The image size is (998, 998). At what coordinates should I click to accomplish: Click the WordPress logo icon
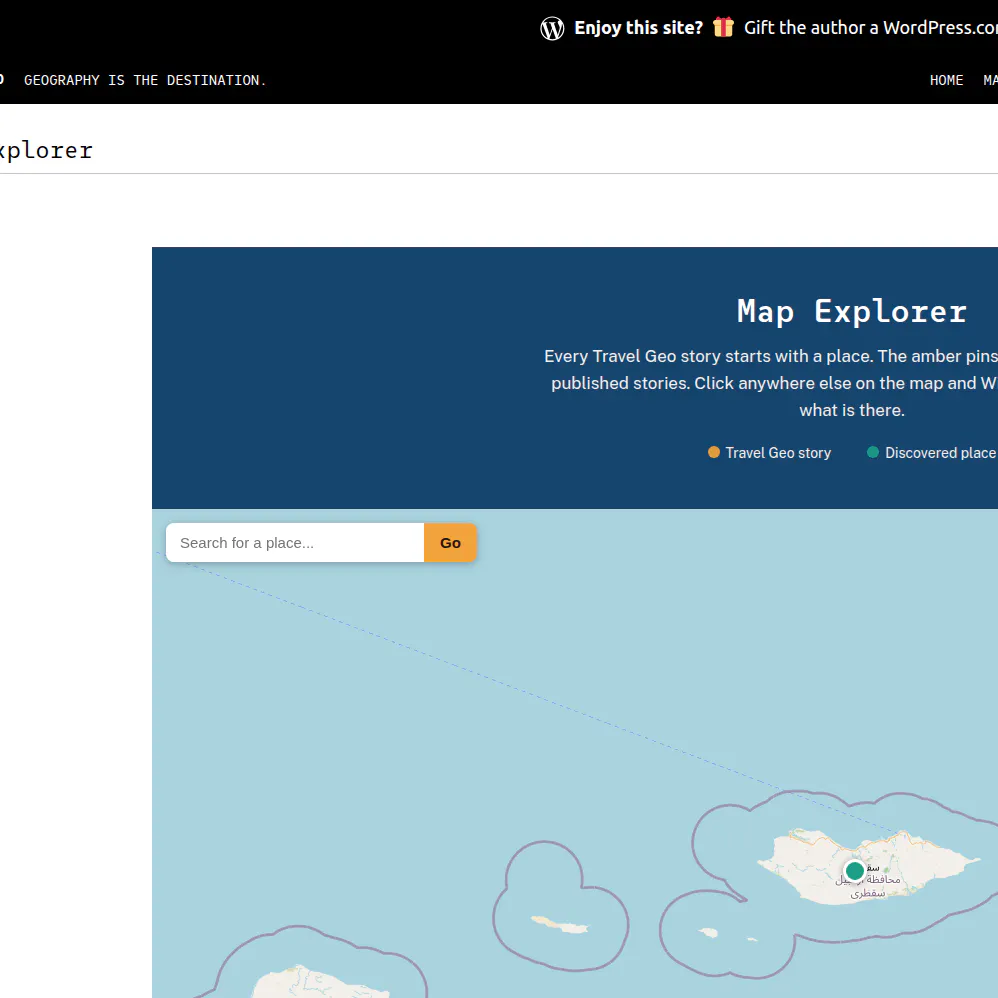552,28
